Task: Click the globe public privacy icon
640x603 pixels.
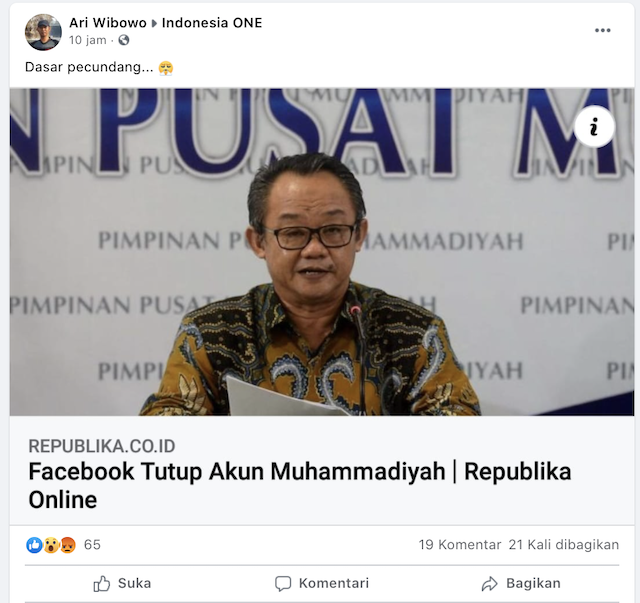Action: [124, 40]
